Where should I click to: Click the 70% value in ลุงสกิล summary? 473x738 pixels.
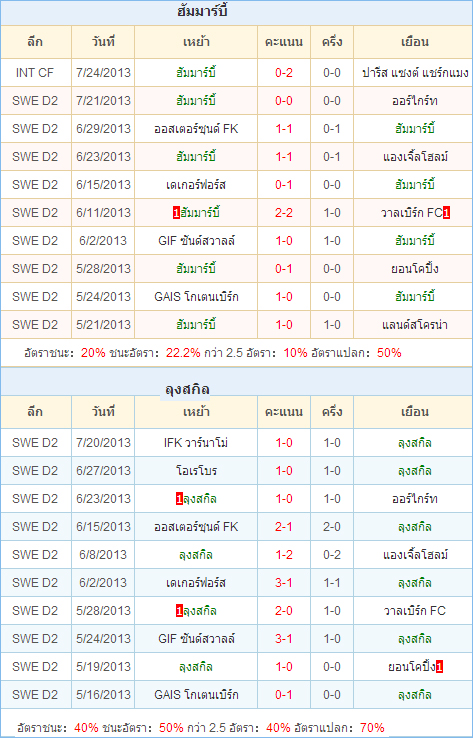coord(372,727)
